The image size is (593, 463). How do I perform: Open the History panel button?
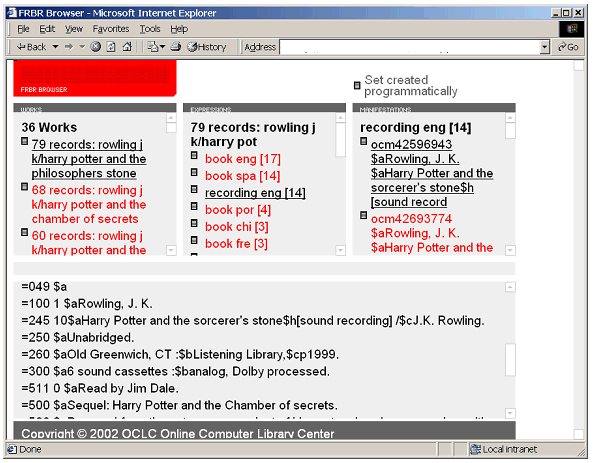(x=207, y=47)
